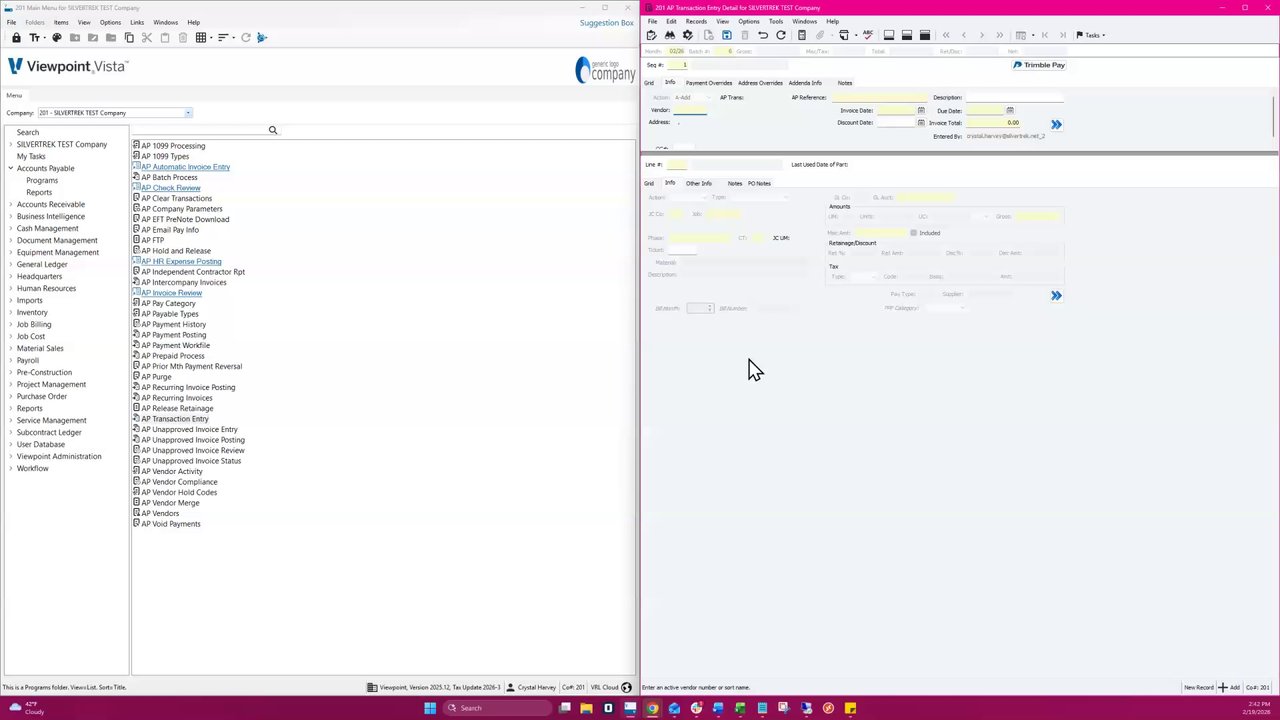Click the blue double-arrow next to Invoice Total

pos(1056,124)
